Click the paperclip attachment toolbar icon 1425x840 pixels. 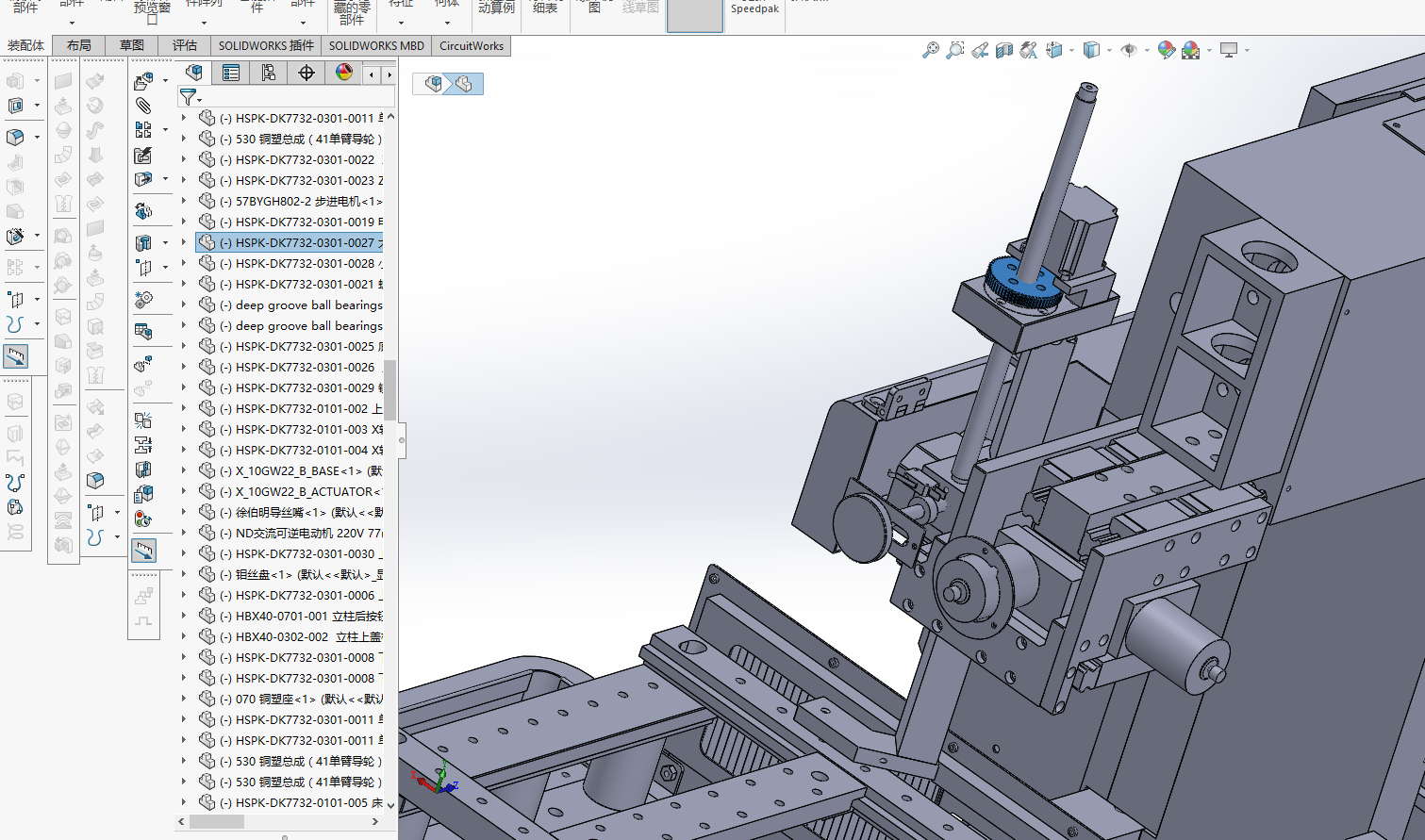[143, 106]
